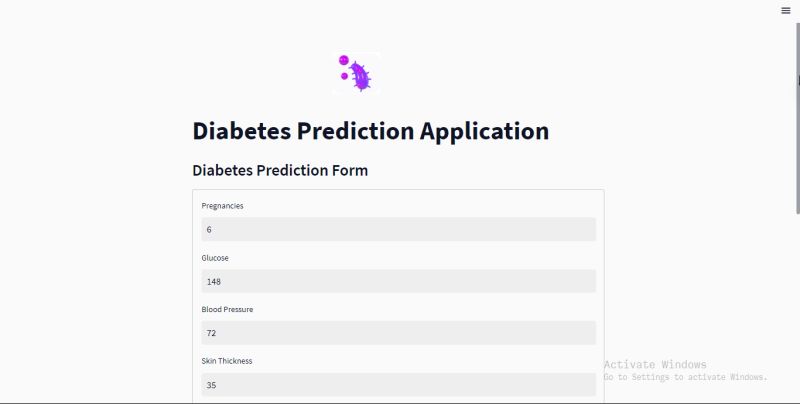Open the hamburger menu in top-right corner
800x404 pixels.
click(786, 10)
